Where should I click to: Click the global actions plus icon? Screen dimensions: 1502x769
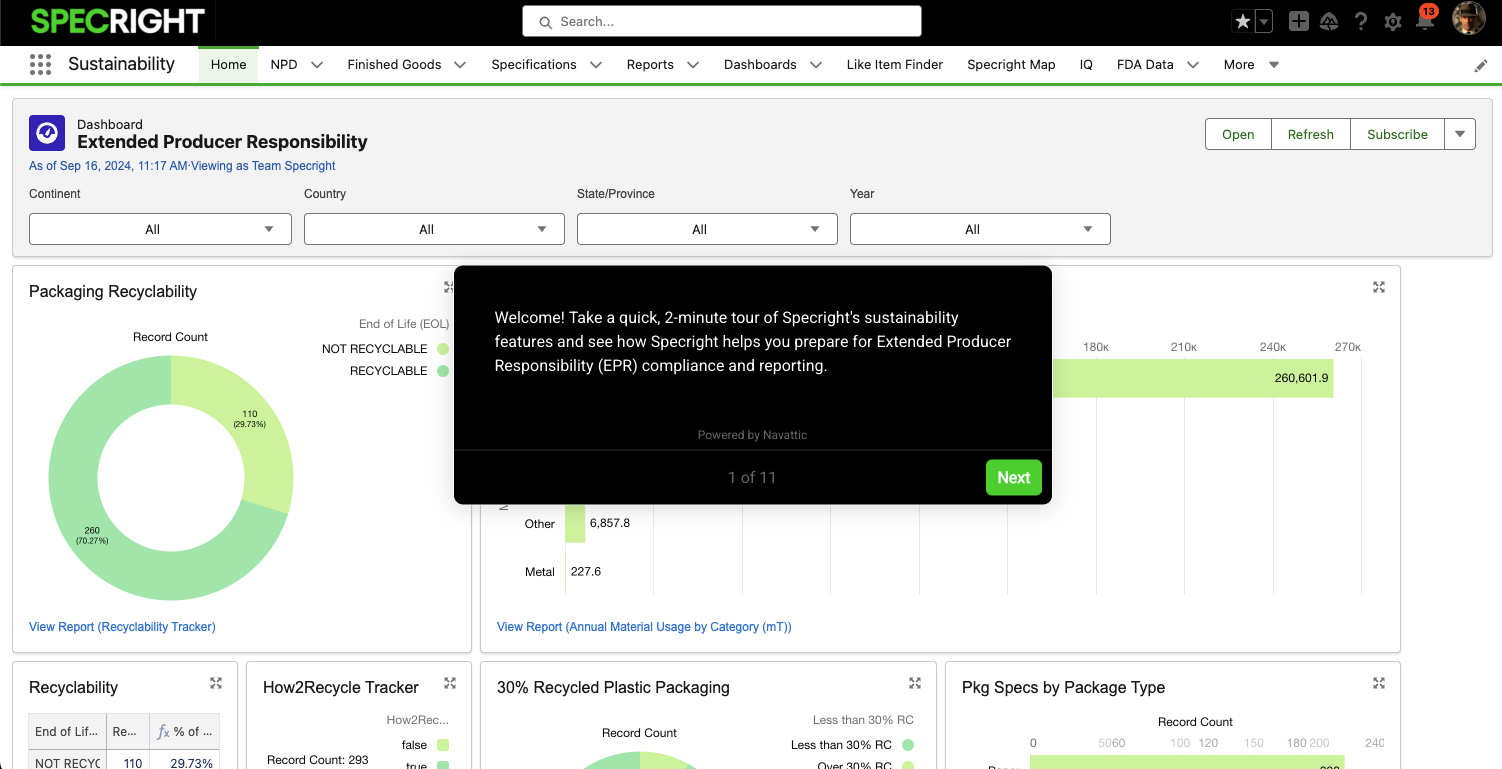(x=1298, y=21)
